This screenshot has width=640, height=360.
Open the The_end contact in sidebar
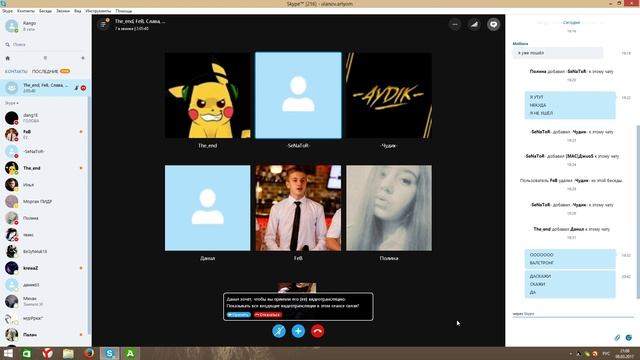click(x=45, y=168)
